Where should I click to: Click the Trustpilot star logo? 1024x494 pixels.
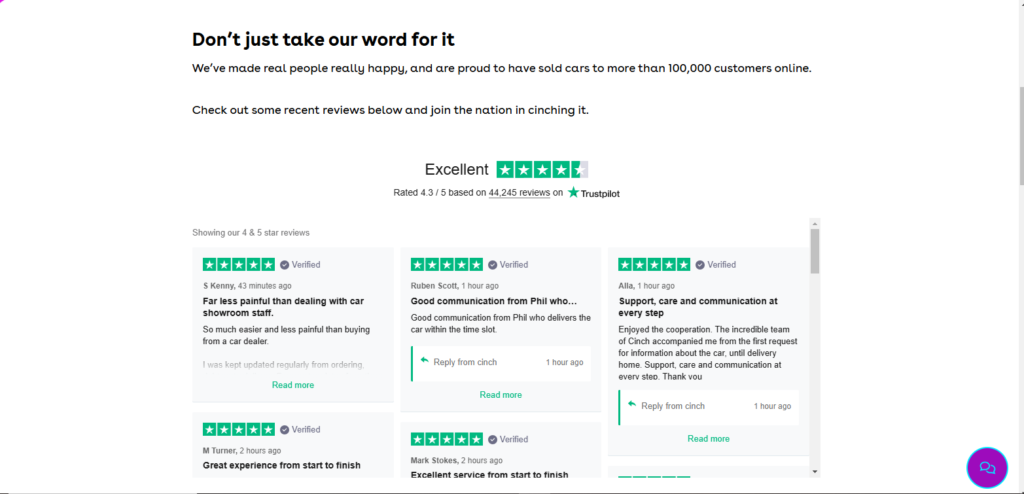point(574,193)
